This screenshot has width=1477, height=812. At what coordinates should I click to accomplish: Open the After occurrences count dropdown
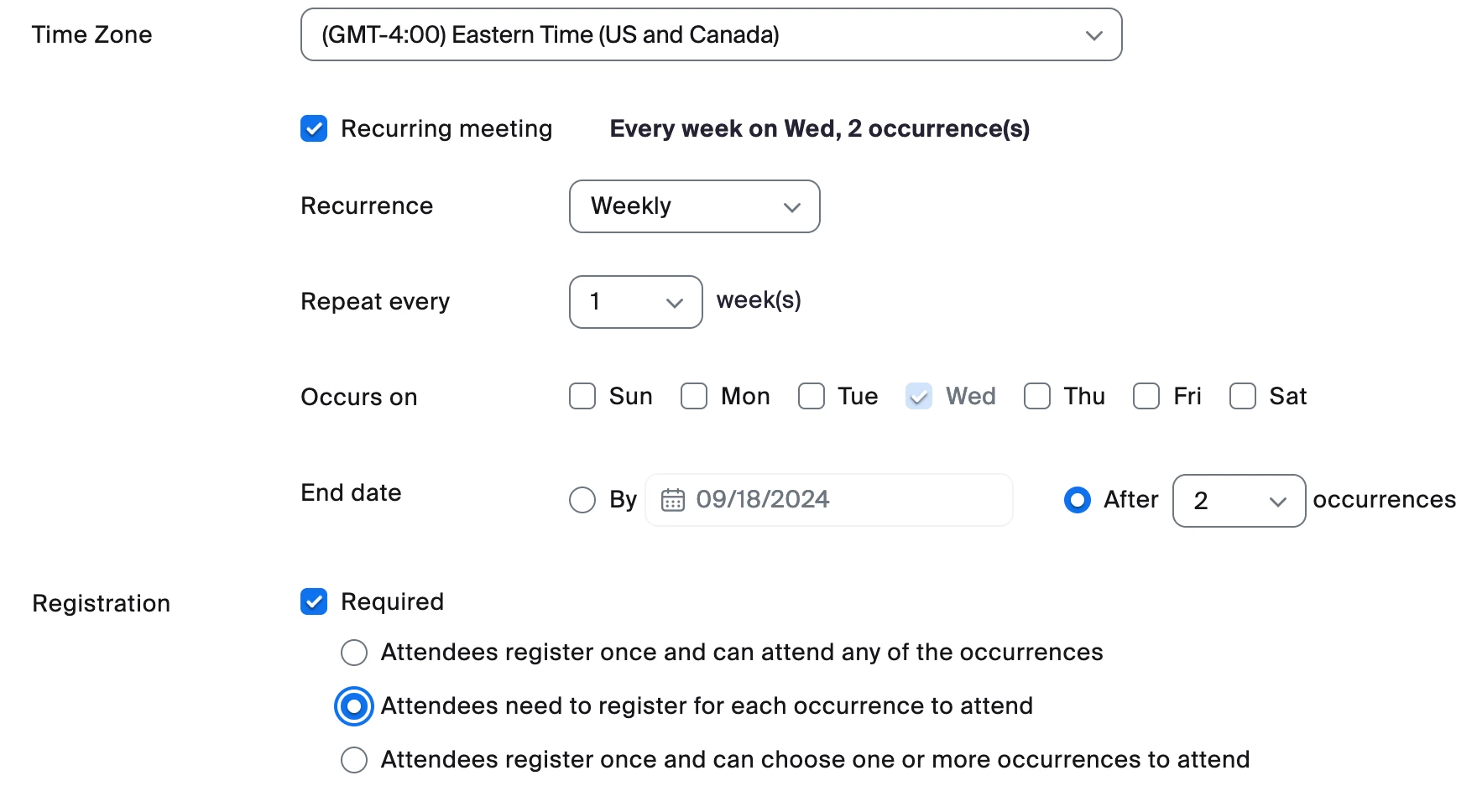1238,501
